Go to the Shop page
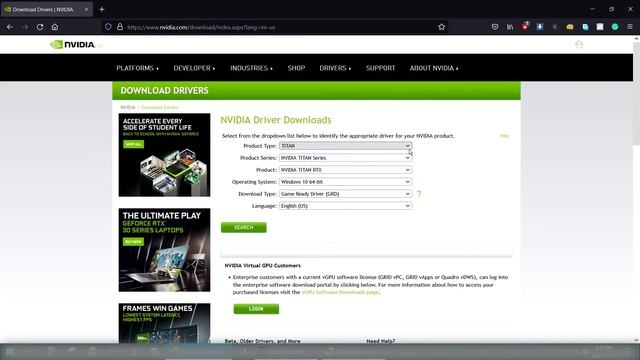 (296, 68)
